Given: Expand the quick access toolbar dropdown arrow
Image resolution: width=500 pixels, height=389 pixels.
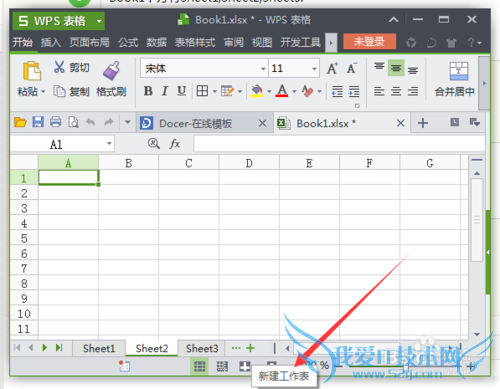Looking at the screenshot, I should [127, 122].
